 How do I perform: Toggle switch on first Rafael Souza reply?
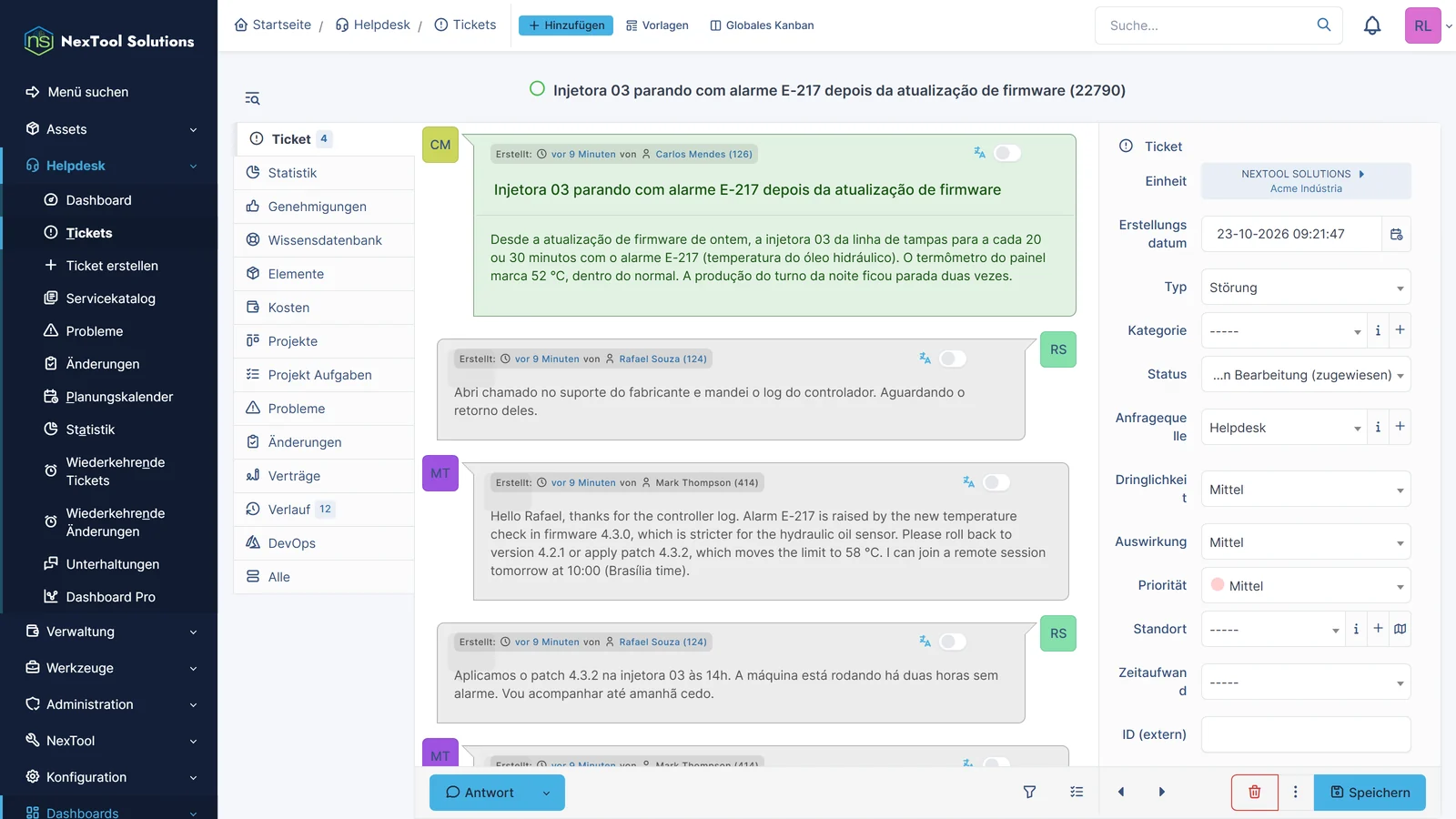tap(953, 359)
